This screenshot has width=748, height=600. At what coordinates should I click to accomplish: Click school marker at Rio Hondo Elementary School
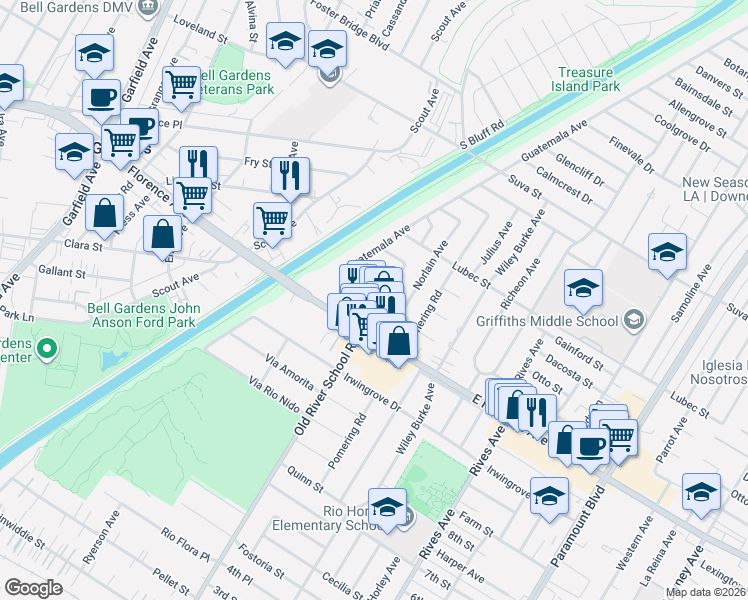point(387,508)
